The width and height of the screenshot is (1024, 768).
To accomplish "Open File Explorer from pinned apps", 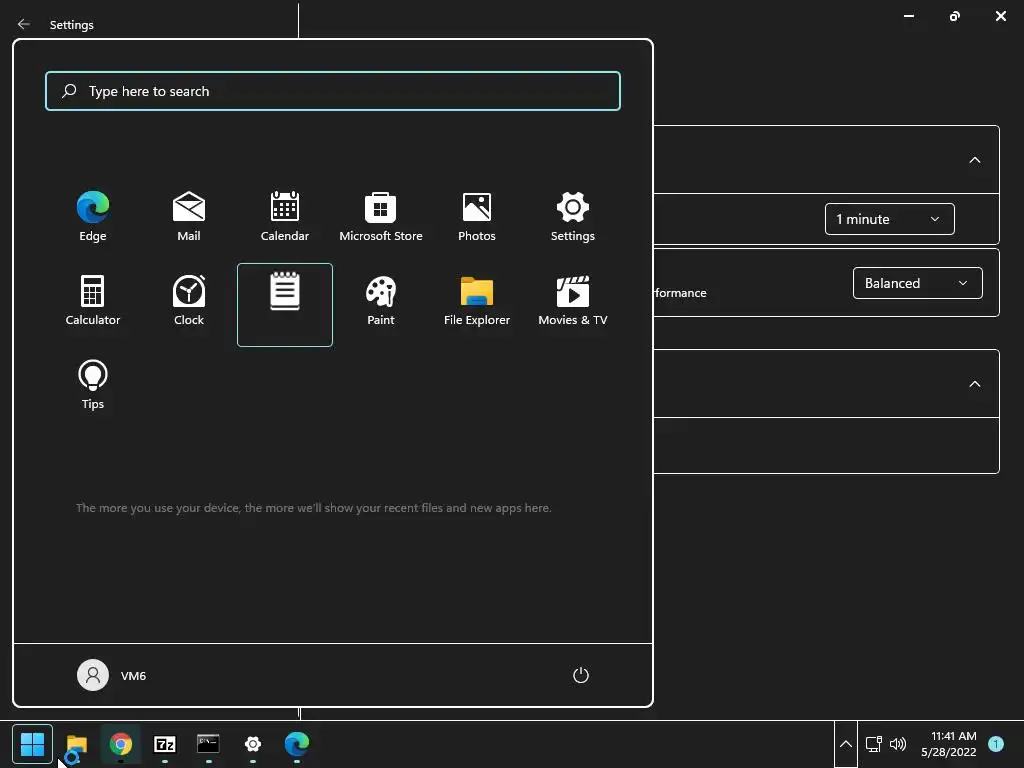I will pyautogui.click(x=477, y=300).
